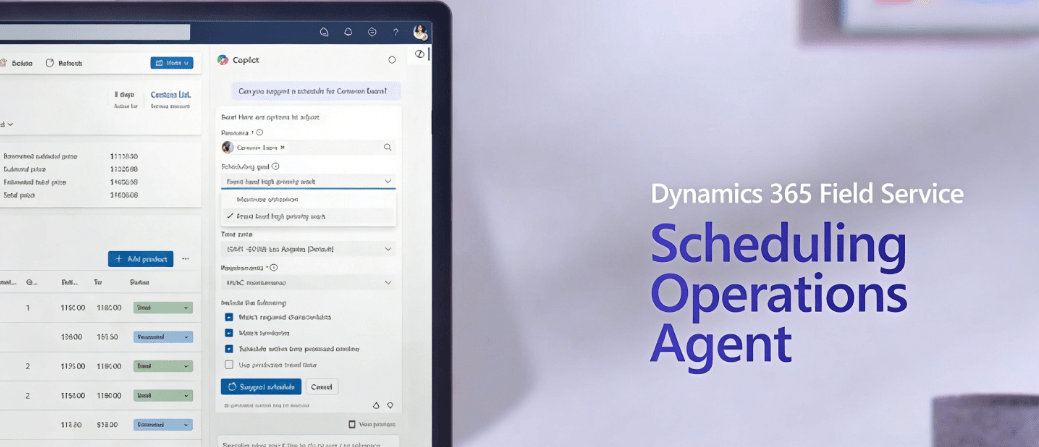Viewport: 1039px width, 447px height.
Task: Toggle Match territories checkbox
Action: [x=230, y=333]
